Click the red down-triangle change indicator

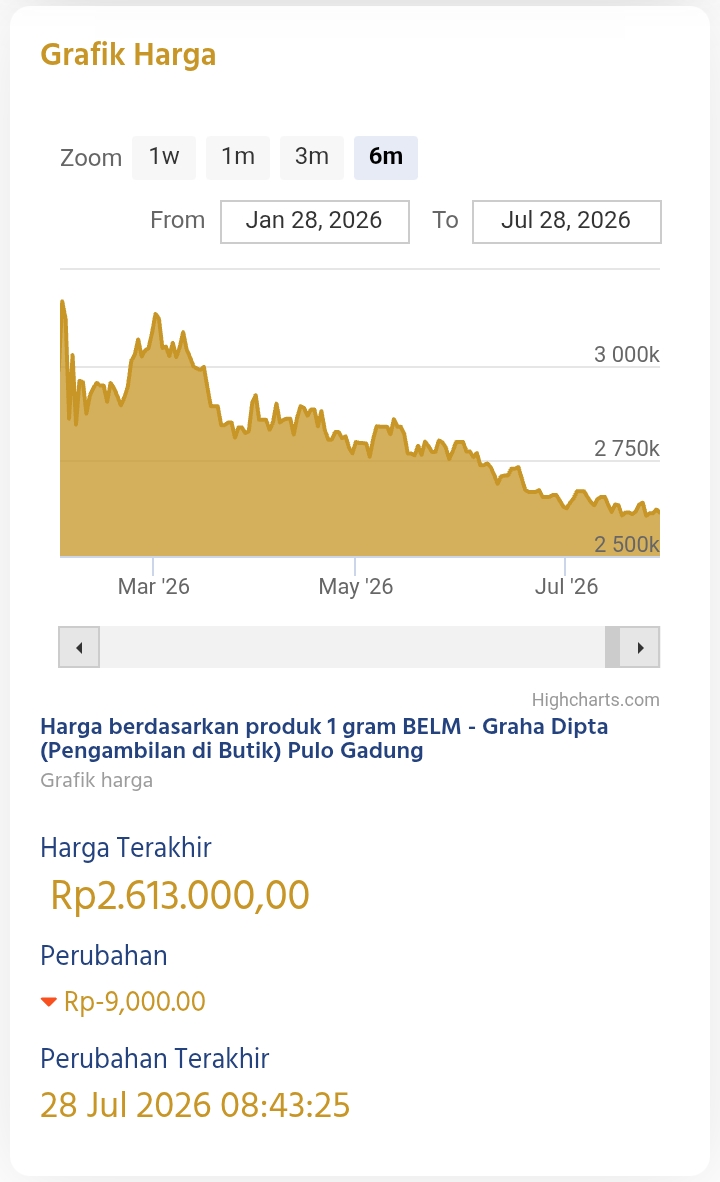coord(48,1002)
